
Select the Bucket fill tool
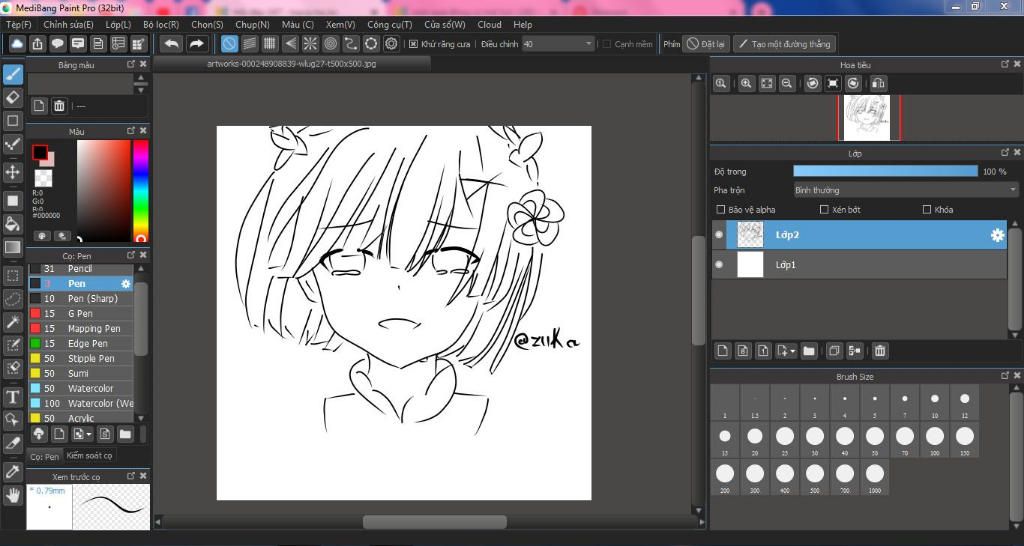(13, 224)
